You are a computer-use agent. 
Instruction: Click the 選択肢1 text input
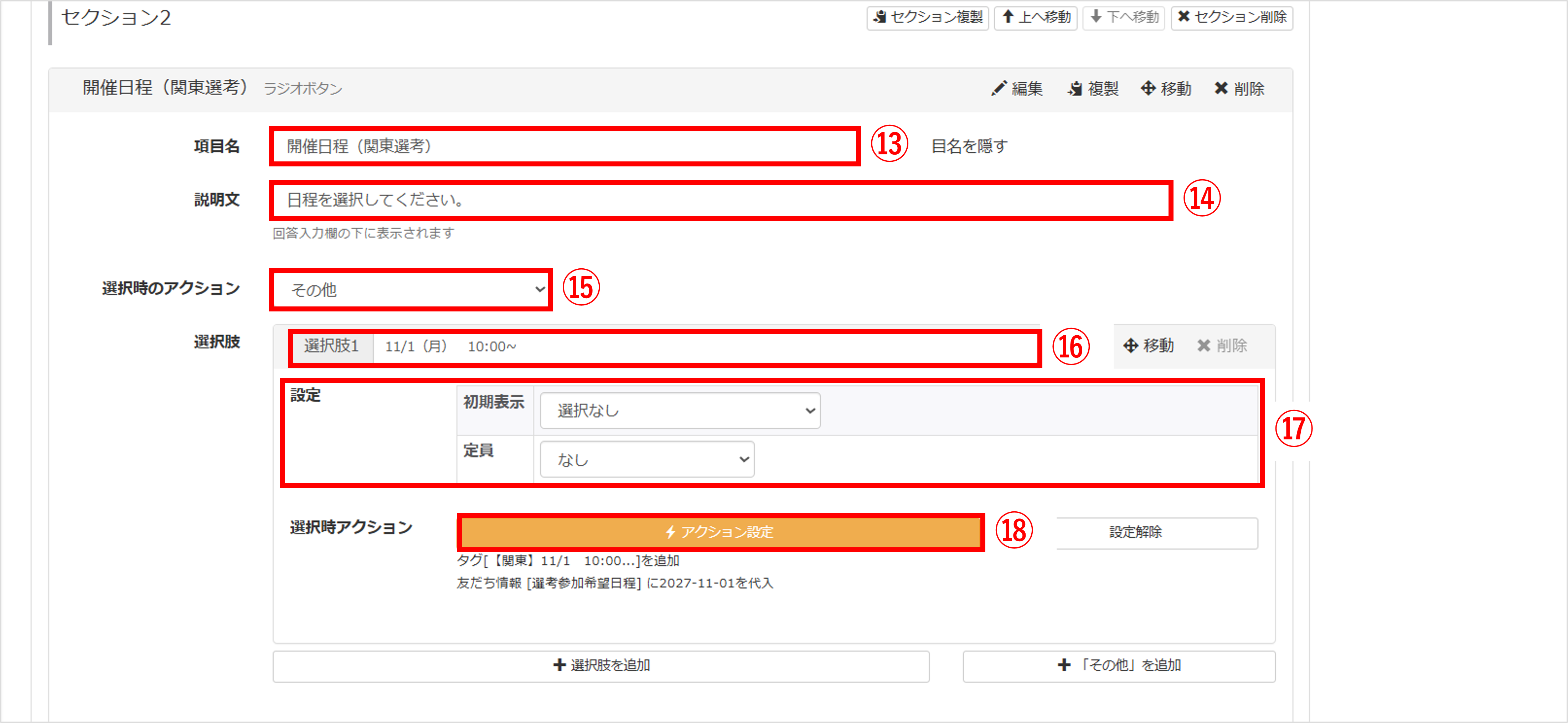[x=705, y=347]
